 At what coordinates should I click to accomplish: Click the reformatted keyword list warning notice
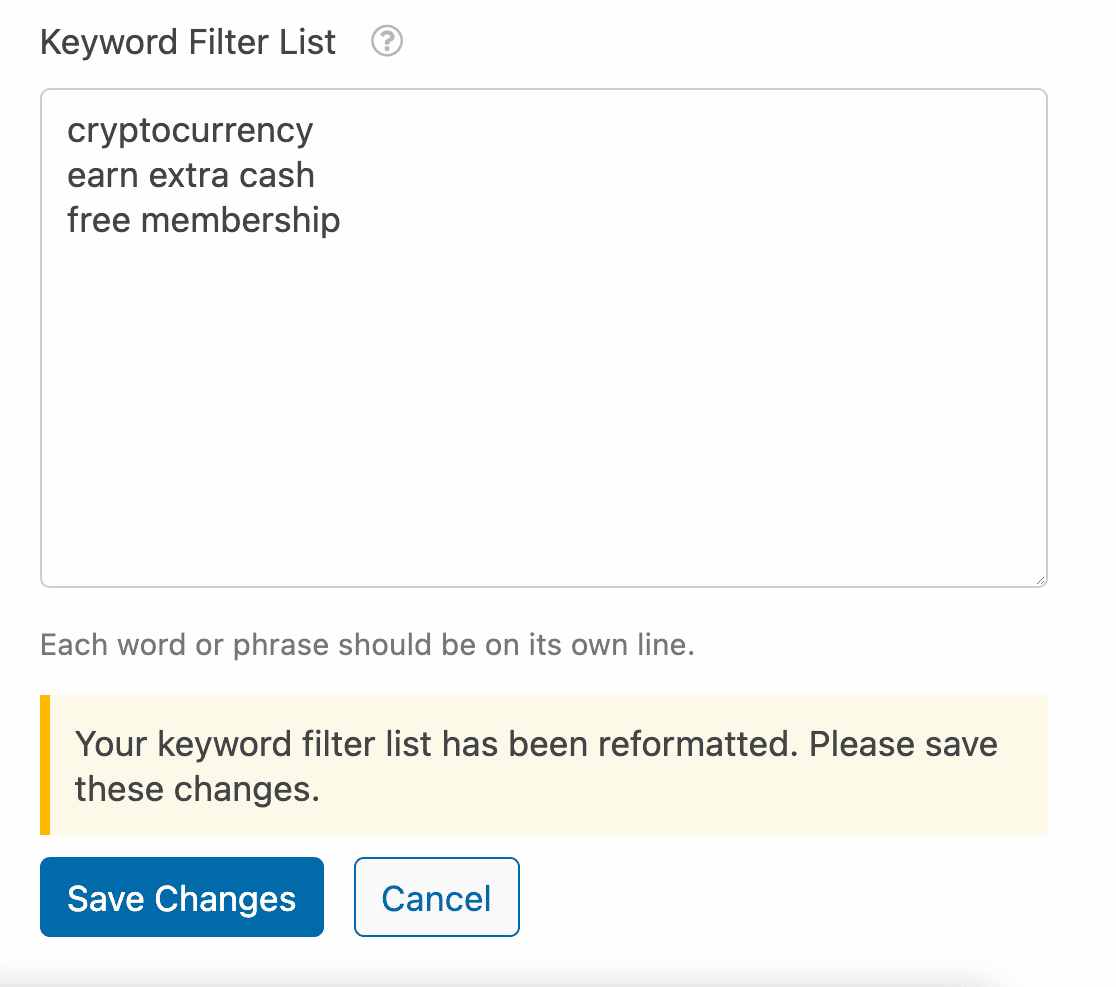tap(544, 765)
